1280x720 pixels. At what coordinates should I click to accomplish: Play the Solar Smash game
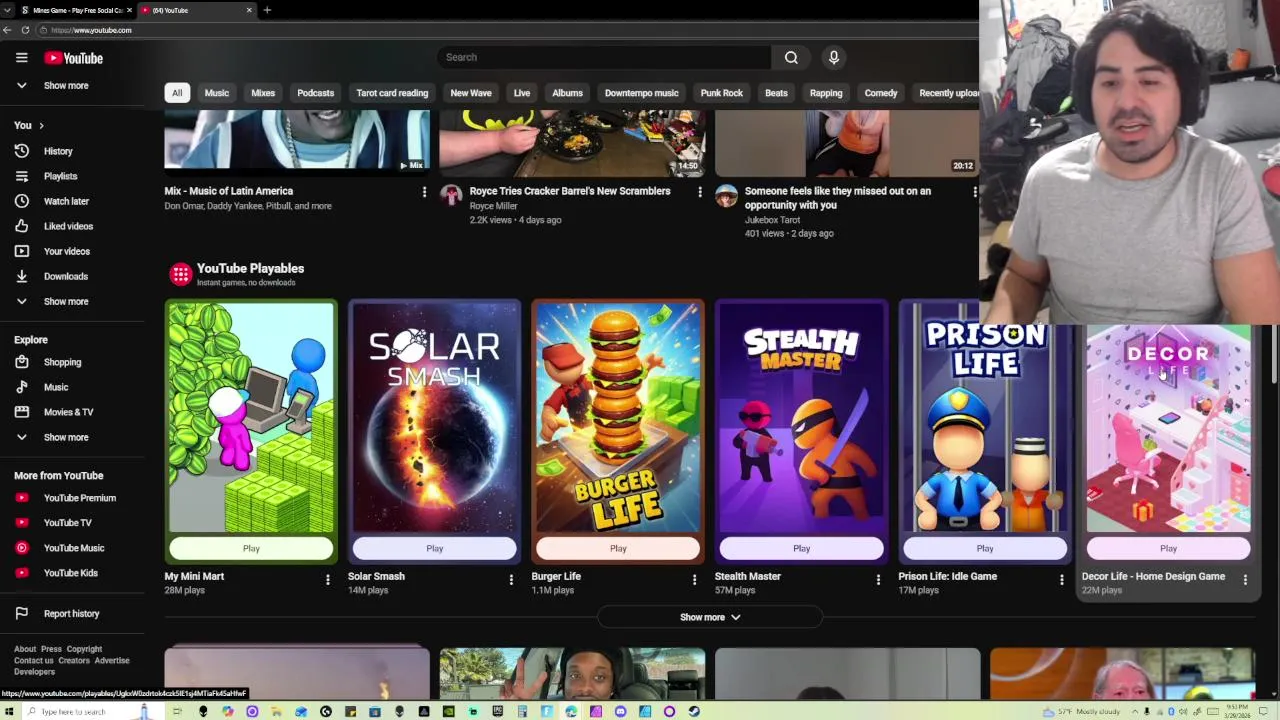pyautogui.click(x=435, y=548)
